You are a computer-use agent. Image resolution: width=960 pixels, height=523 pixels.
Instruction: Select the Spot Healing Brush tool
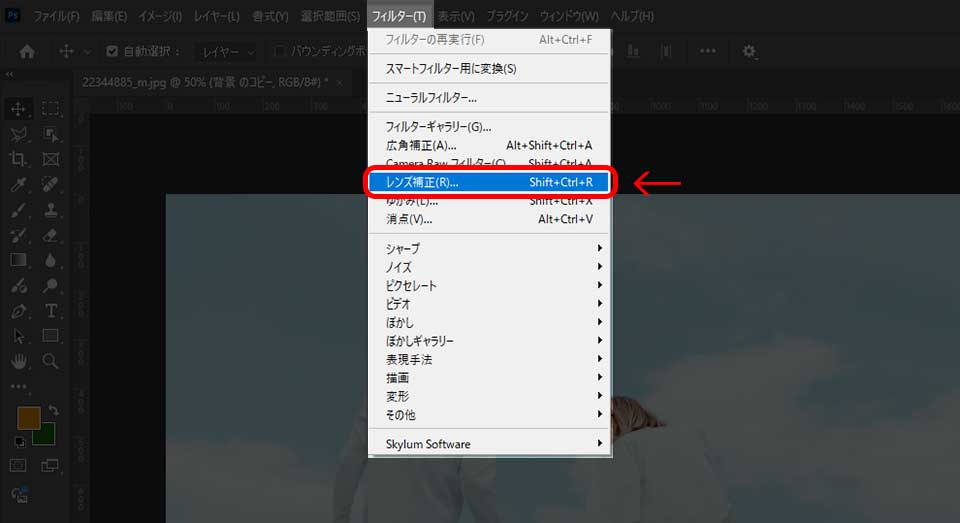pos(50,184)
